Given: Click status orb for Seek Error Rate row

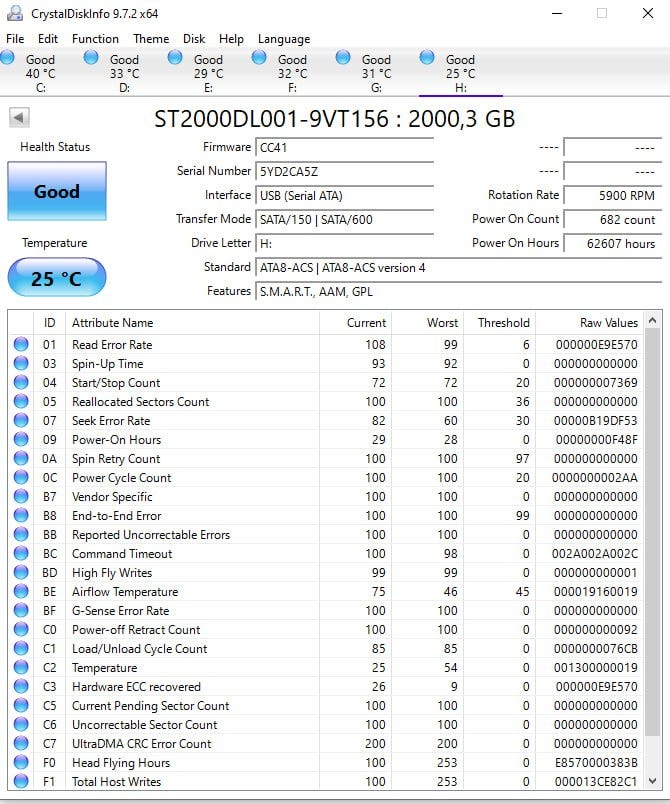Looking at the screenshot, I should pos(21,420).
